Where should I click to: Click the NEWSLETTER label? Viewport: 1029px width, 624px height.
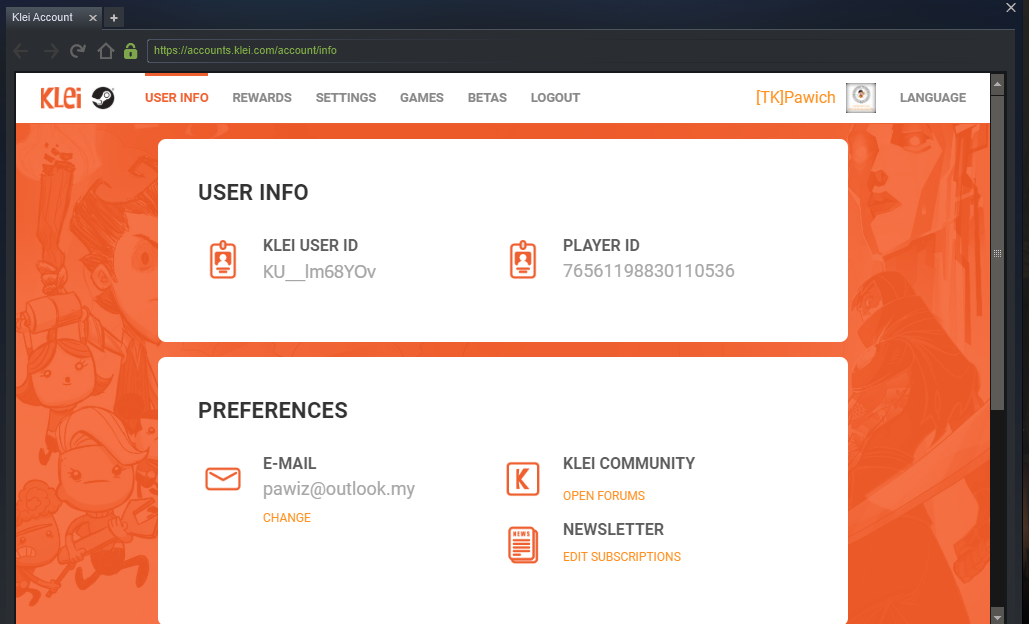tap(613, 530)
